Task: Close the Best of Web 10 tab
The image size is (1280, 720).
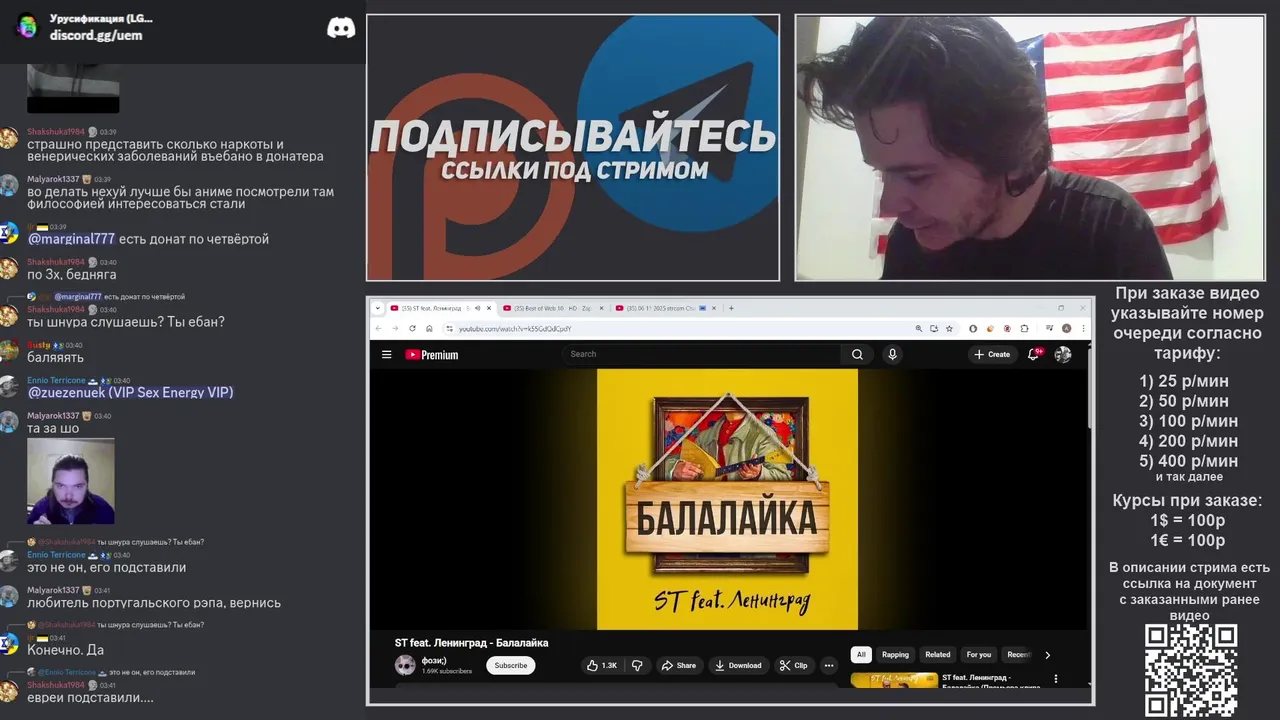Action: 602,308
